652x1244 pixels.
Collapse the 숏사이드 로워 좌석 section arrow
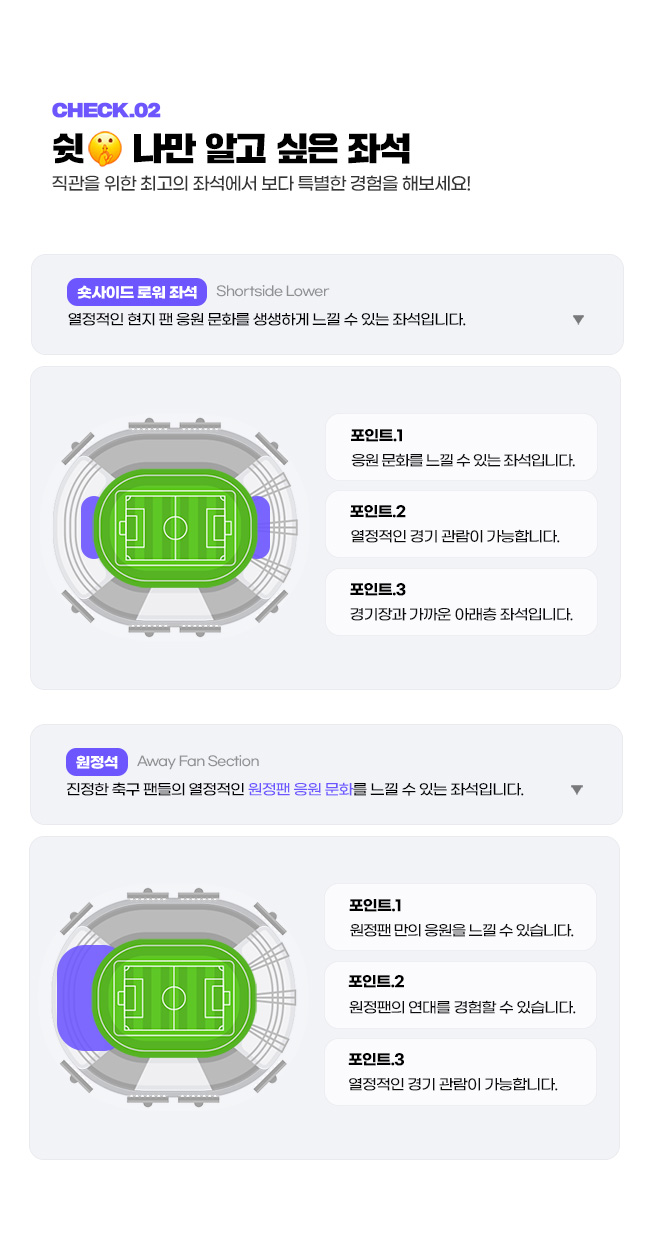578,320
